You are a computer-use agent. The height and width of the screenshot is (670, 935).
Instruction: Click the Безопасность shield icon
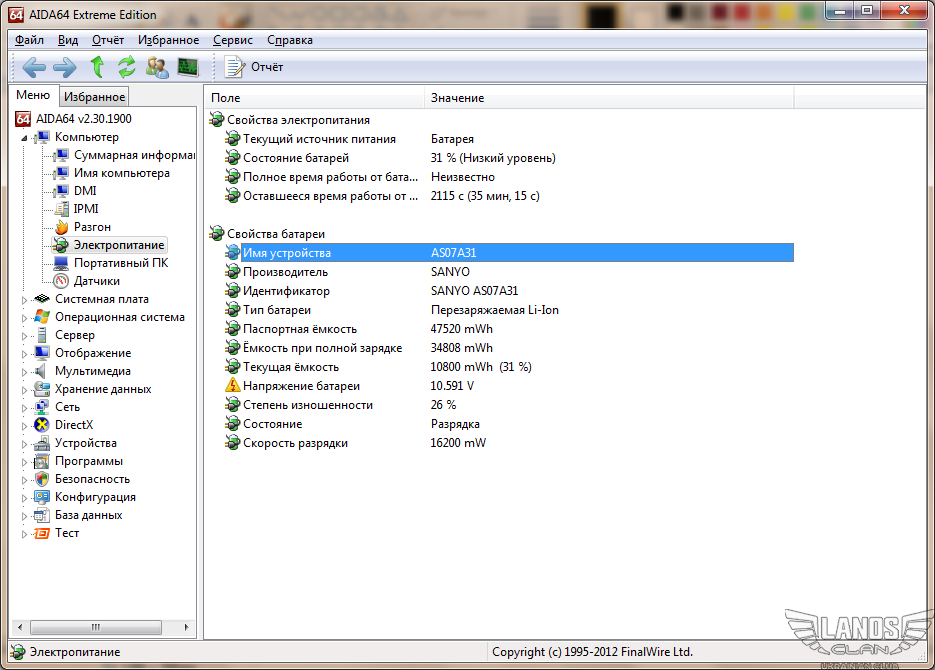42,479
